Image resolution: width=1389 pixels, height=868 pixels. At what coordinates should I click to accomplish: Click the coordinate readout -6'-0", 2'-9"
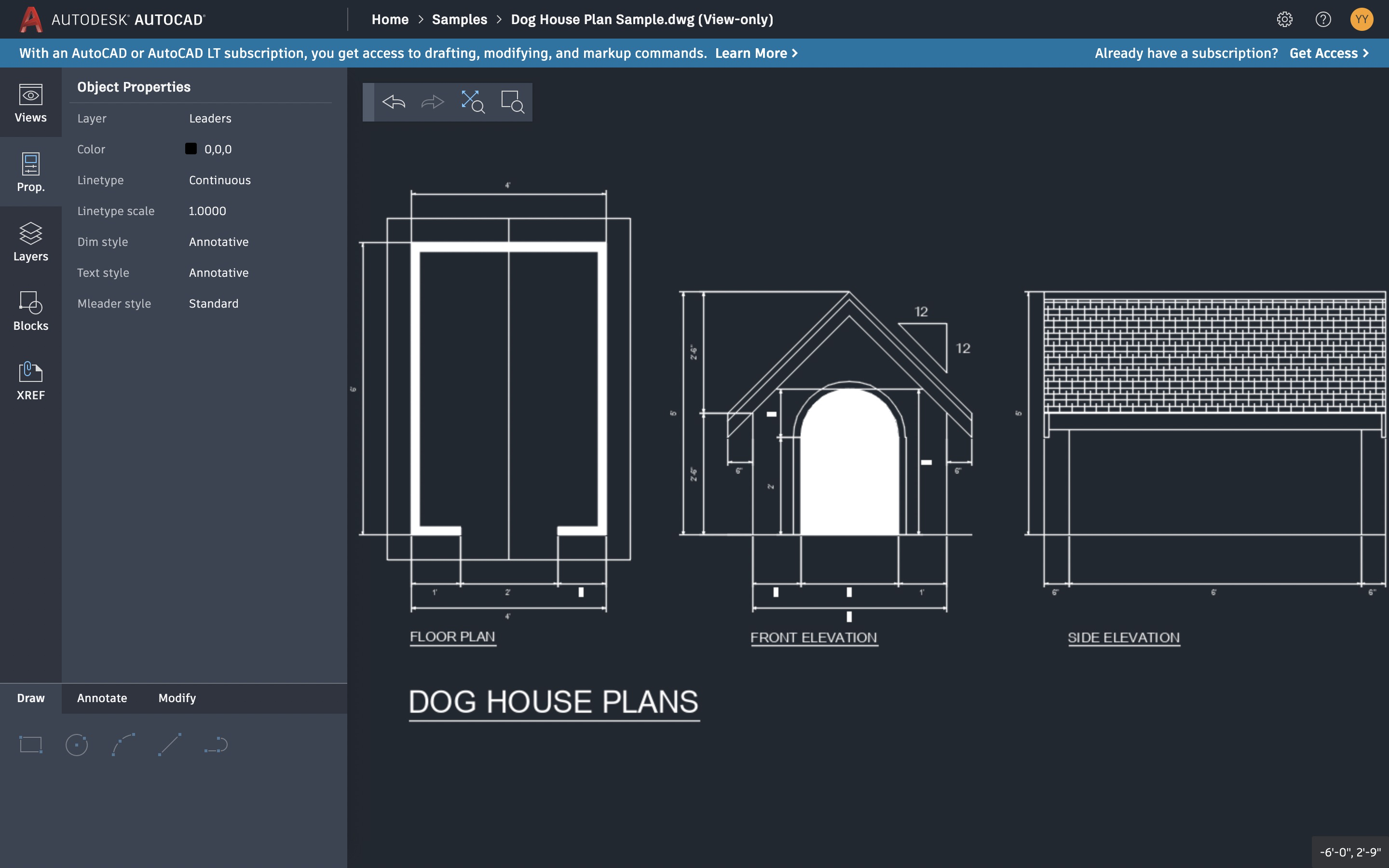[x=1350, y=853]
